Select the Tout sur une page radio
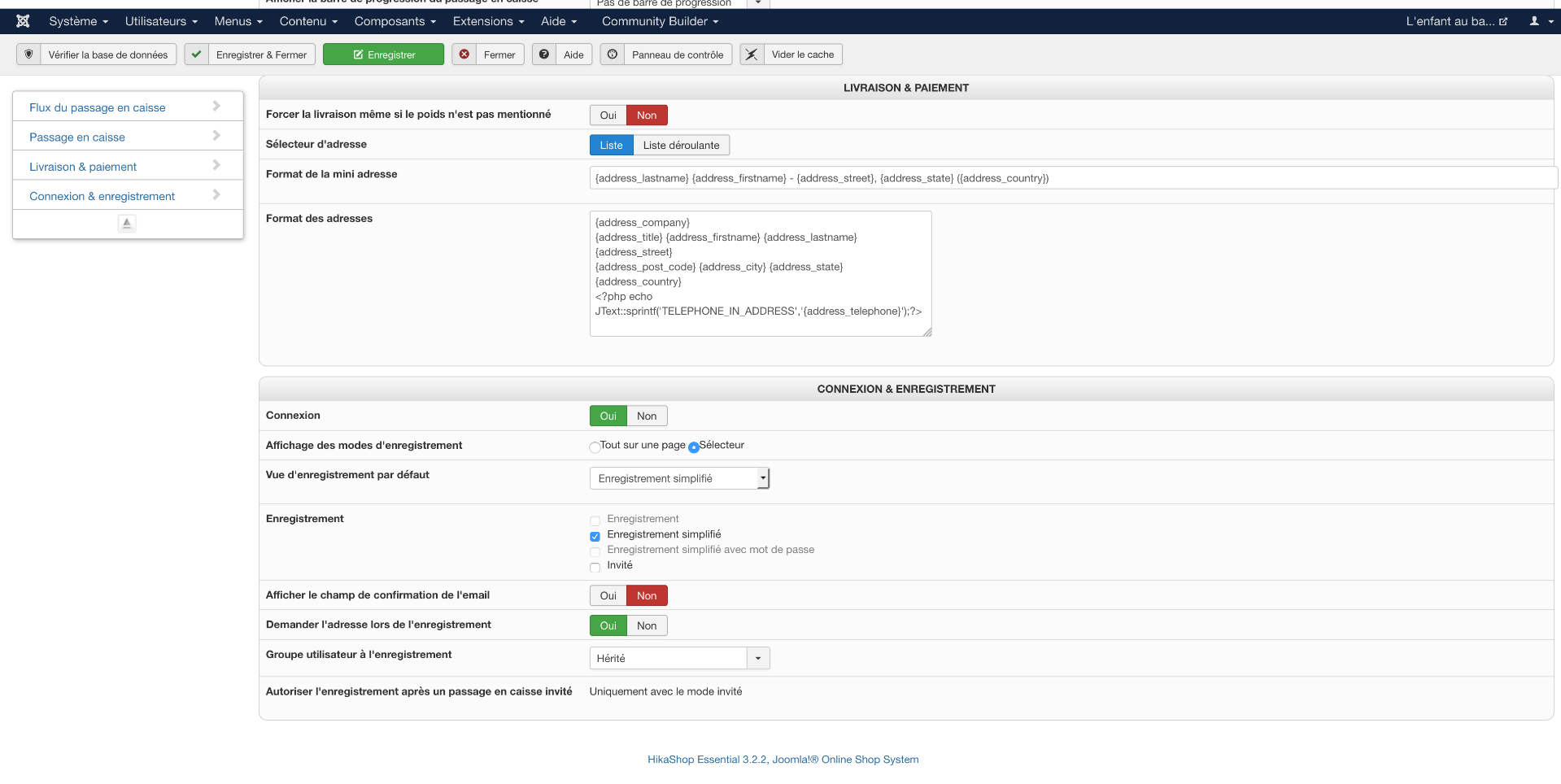This screenshot has height=784, width=1561. [595, 446]
